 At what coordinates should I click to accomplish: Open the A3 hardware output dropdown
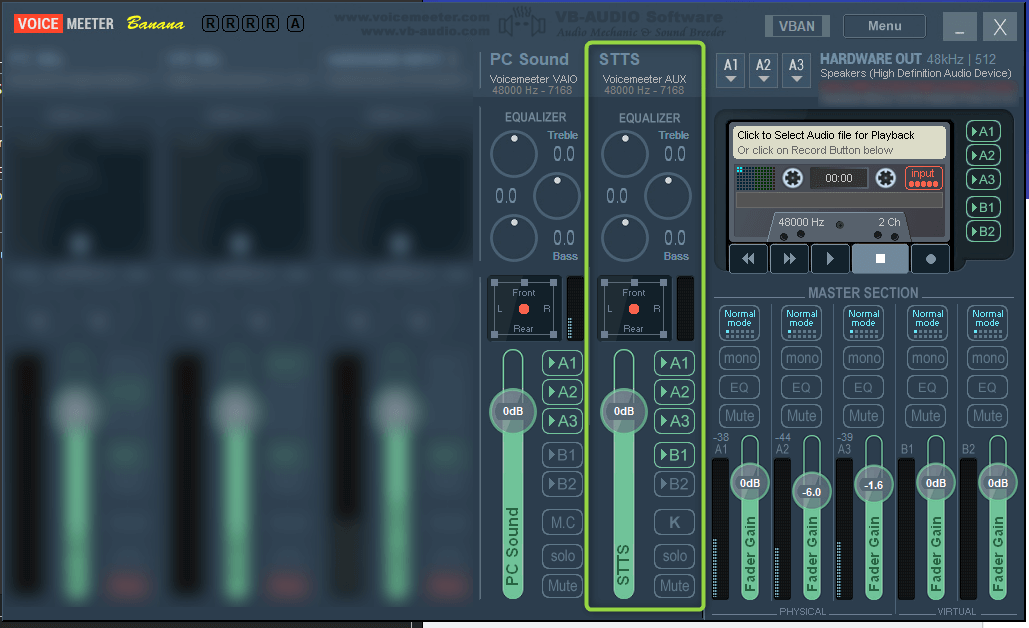pos(796,70)
